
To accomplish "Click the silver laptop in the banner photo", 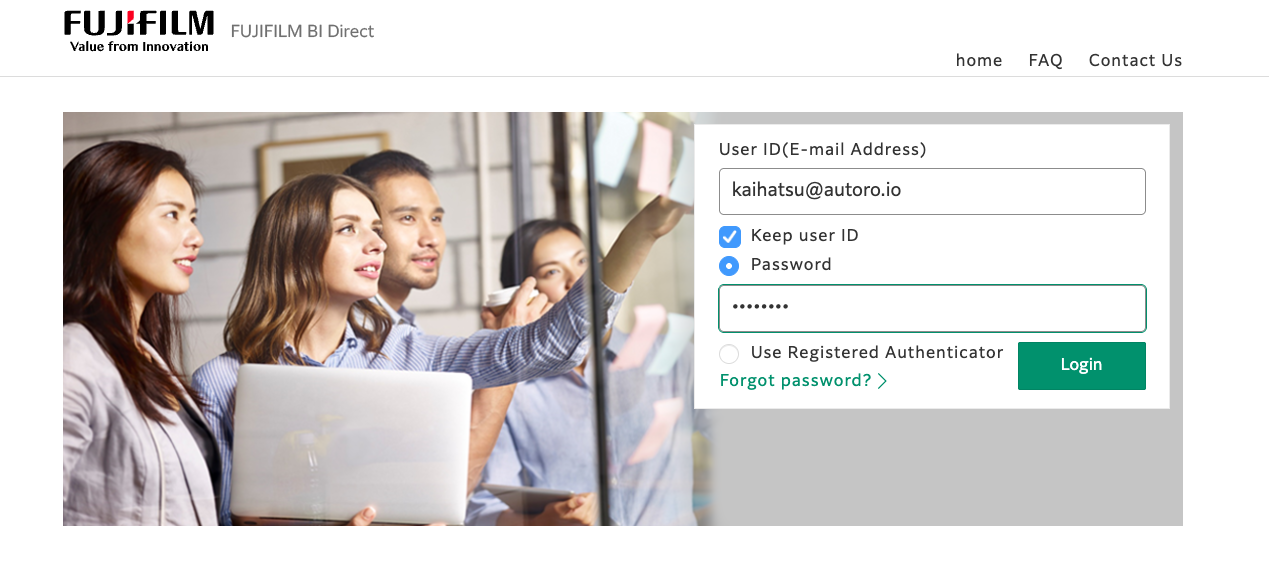I will pyautogui.click(x=350, y=440).
